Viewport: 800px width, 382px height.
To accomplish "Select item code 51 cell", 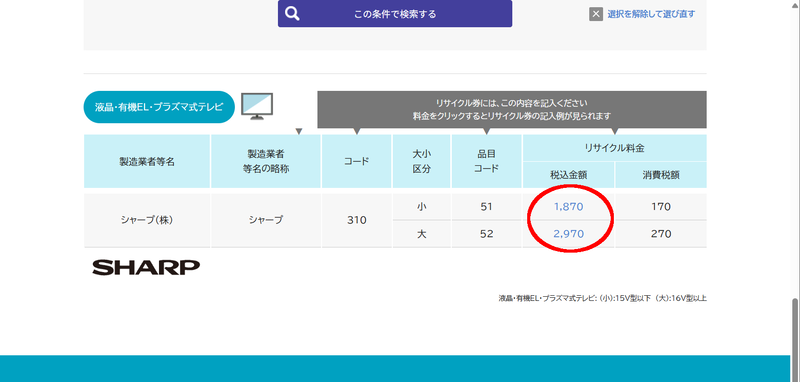I will 487,207.
